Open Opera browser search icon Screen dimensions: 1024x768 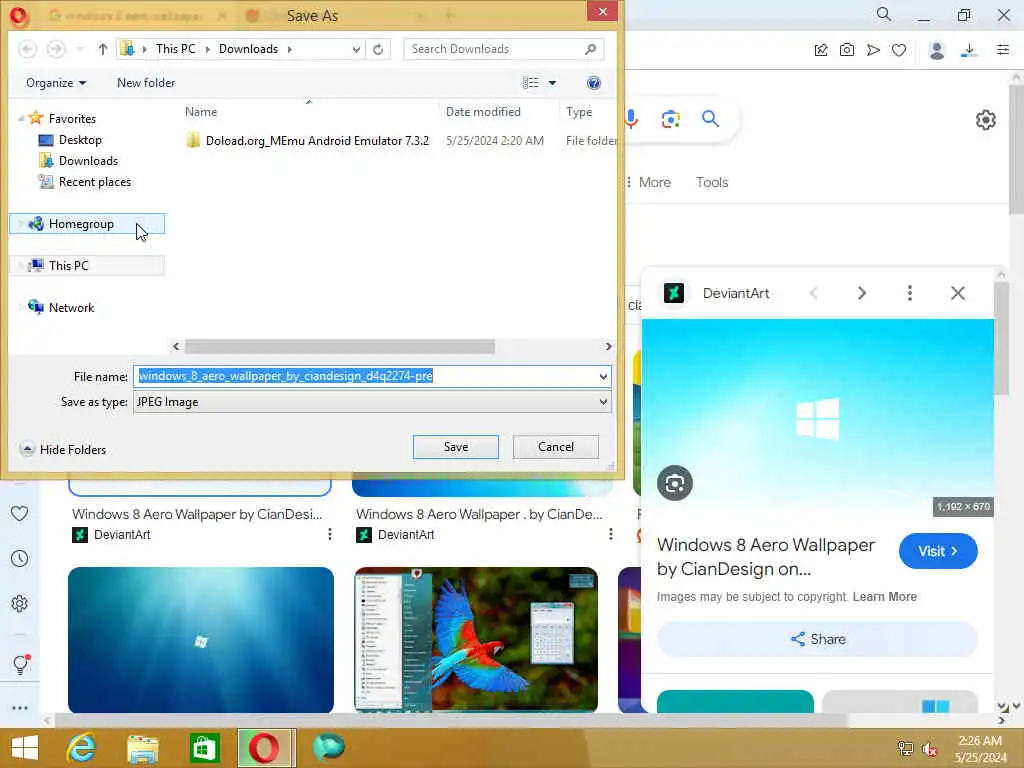[884, 14]
